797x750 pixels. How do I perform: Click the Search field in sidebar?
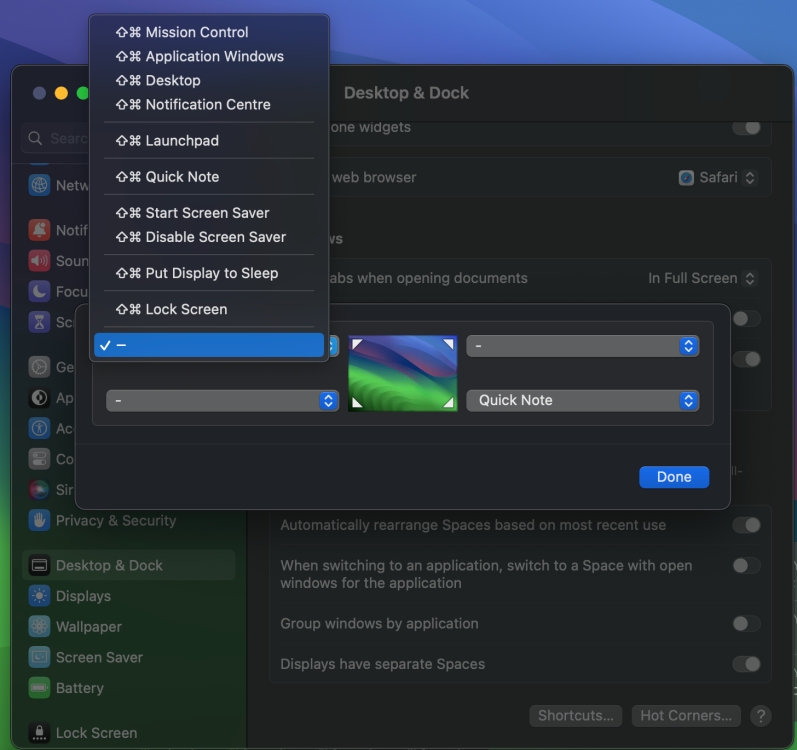tap(56, 138)
